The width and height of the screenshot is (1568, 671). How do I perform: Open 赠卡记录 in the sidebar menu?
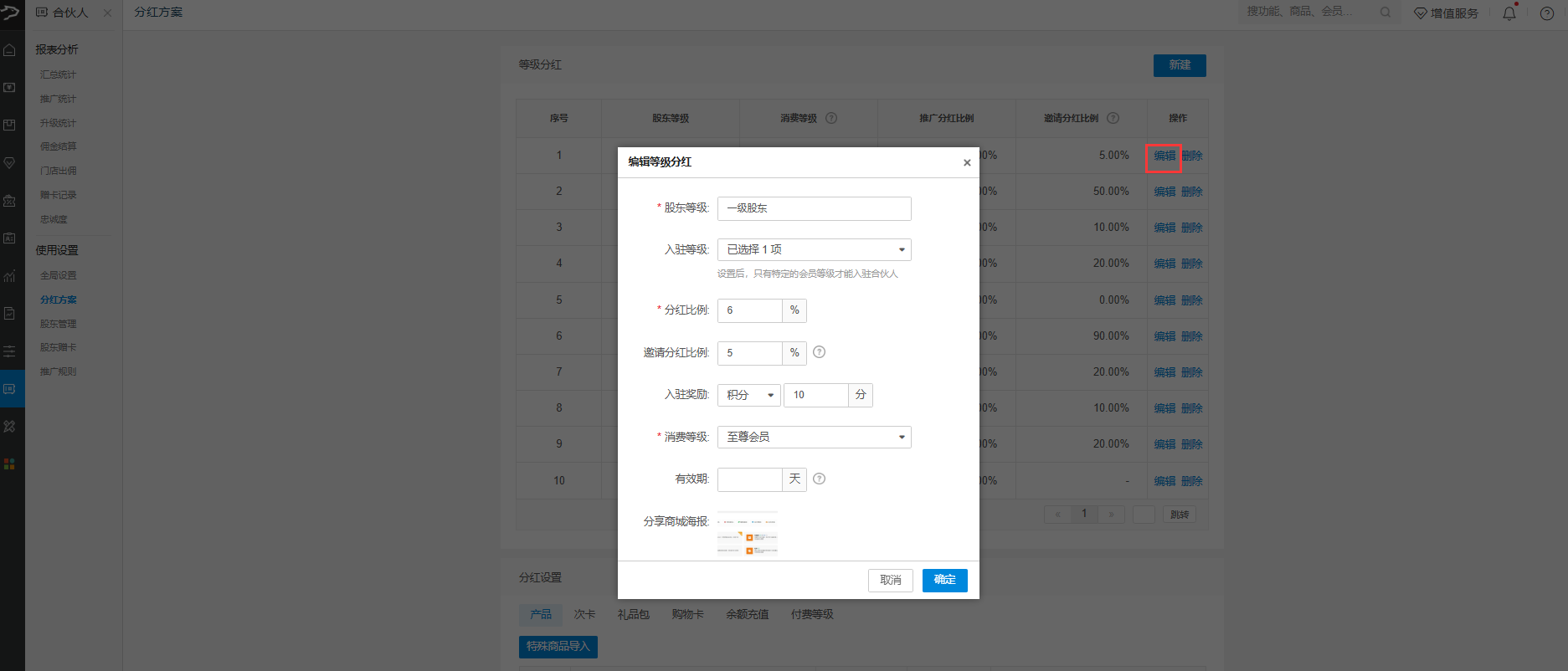tap(58, 196)
